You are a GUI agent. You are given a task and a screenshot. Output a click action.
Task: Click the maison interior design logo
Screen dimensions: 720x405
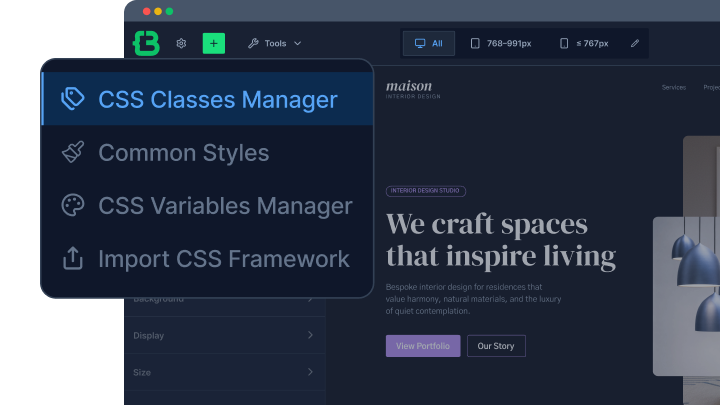(413, 89)
